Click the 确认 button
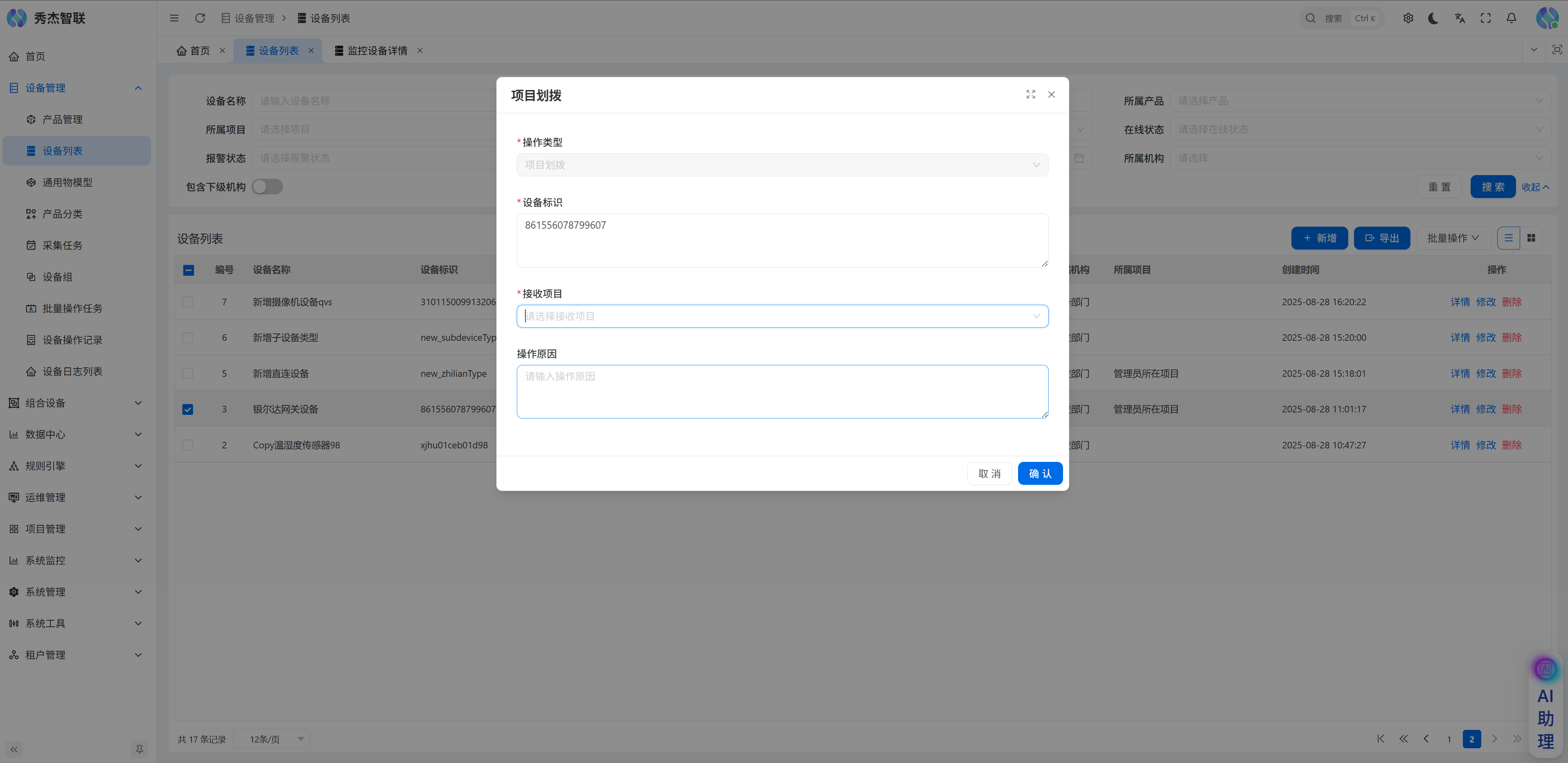The width and height of the screenshot is (1568, 763). pos(1040,473)
